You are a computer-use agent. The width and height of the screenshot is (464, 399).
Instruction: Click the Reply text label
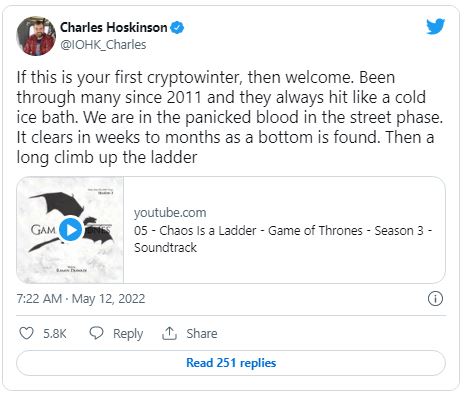coord(128,334)
